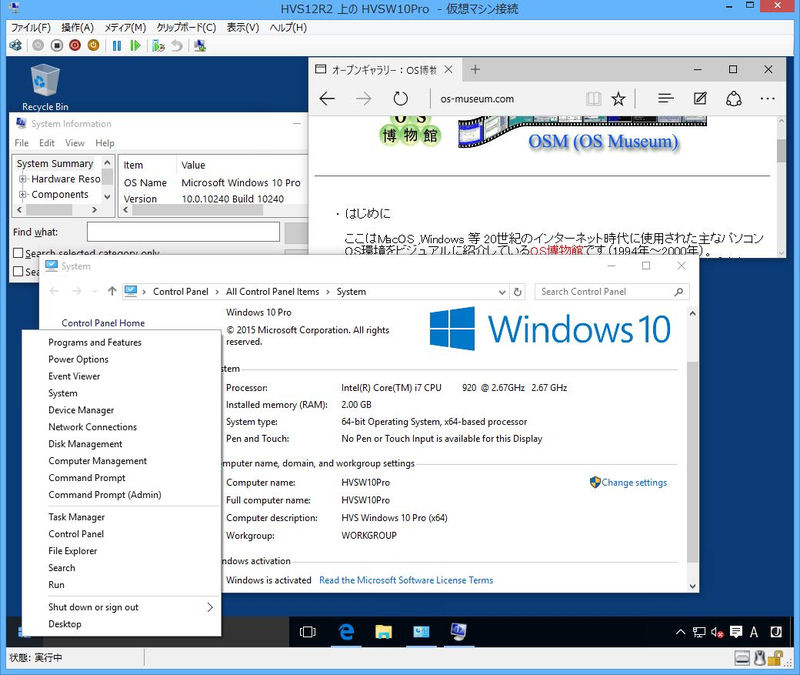
Task: Click the orange Save state power icon
Action: [93, 45]
